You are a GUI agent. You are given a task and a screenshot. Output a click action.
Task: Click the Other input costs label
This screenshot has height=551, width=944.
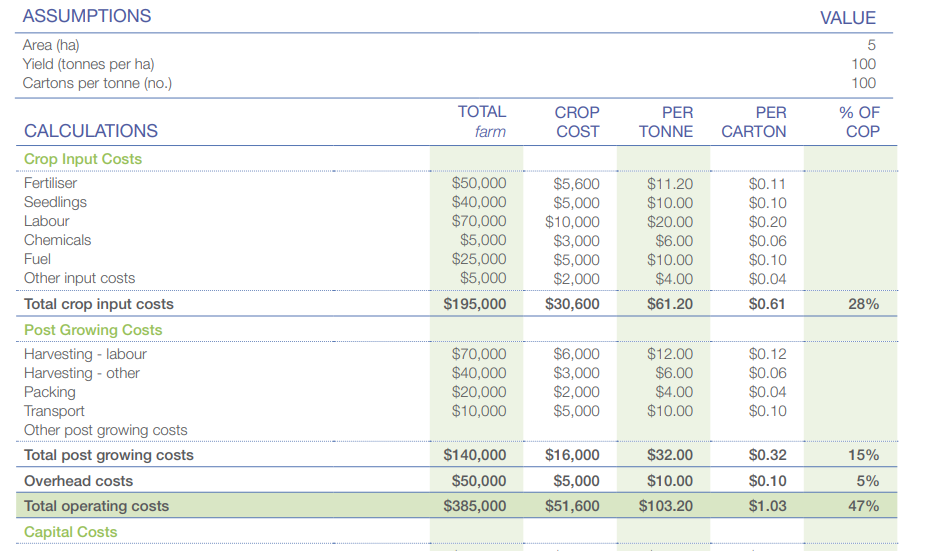coord(79,278)
